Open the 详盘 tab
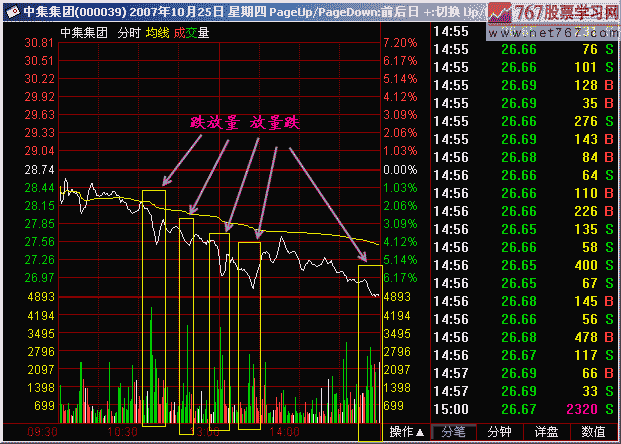This screenshot has height=444, width=621. click(x=548, y=432)
